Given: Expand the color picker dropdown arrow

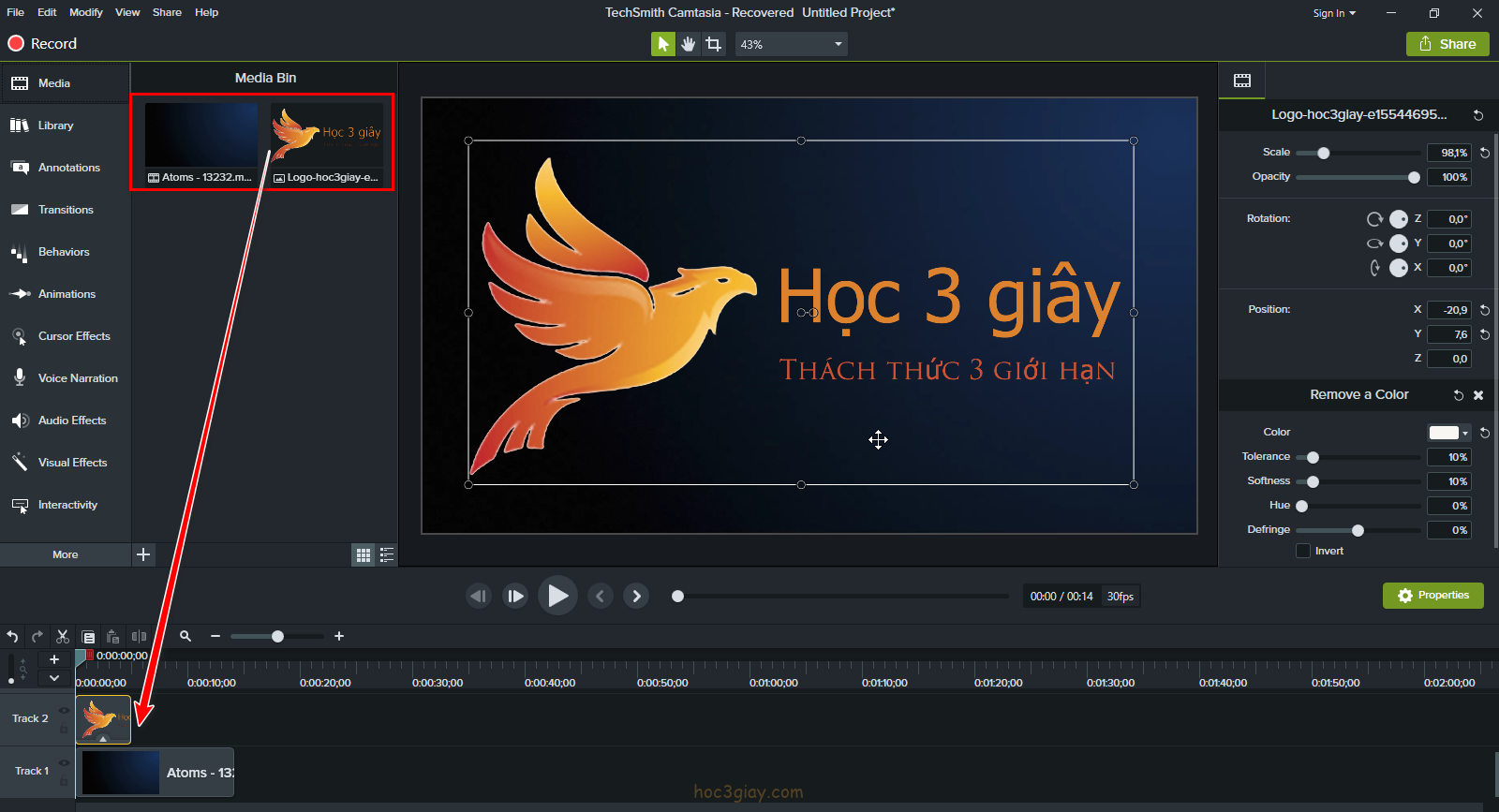Looking at the screenshot, I should (x=1465, y=433).
